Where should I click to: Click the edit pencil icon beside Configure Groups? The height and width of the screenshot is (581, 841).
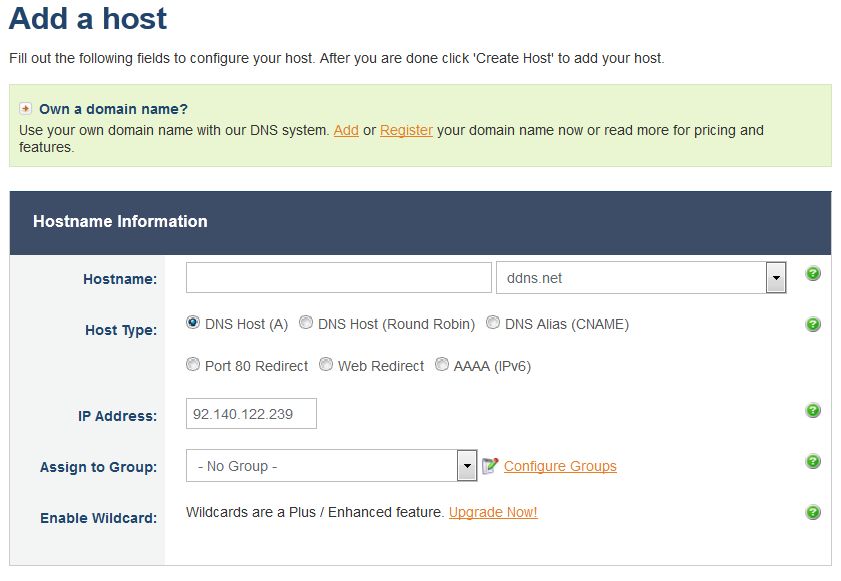[x=489, y=464]
